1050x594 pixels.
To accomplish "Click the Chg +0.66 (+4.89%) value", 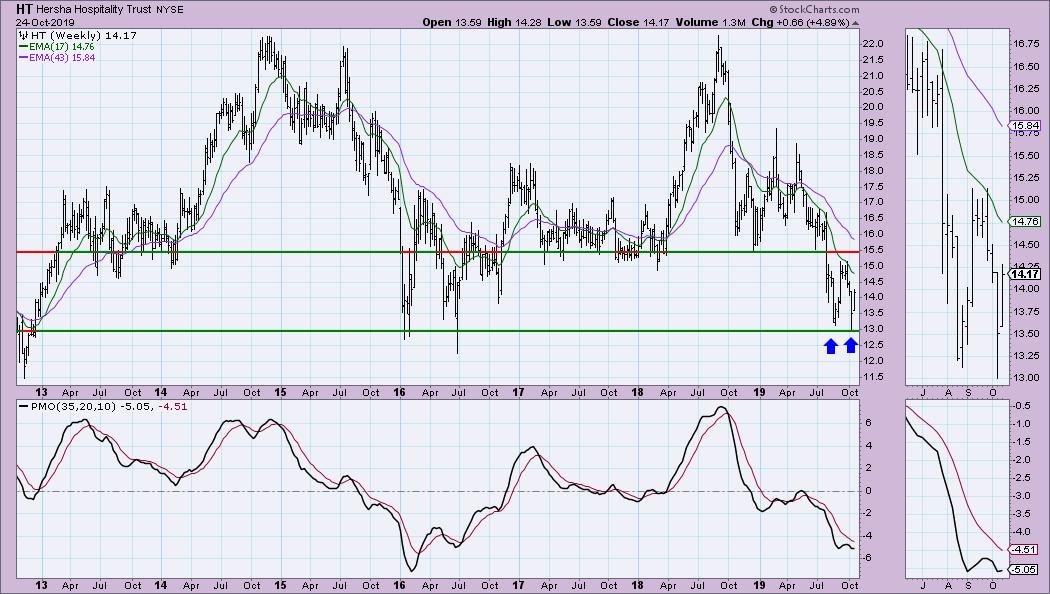I will pyautogui.click(x=800, y=22).
